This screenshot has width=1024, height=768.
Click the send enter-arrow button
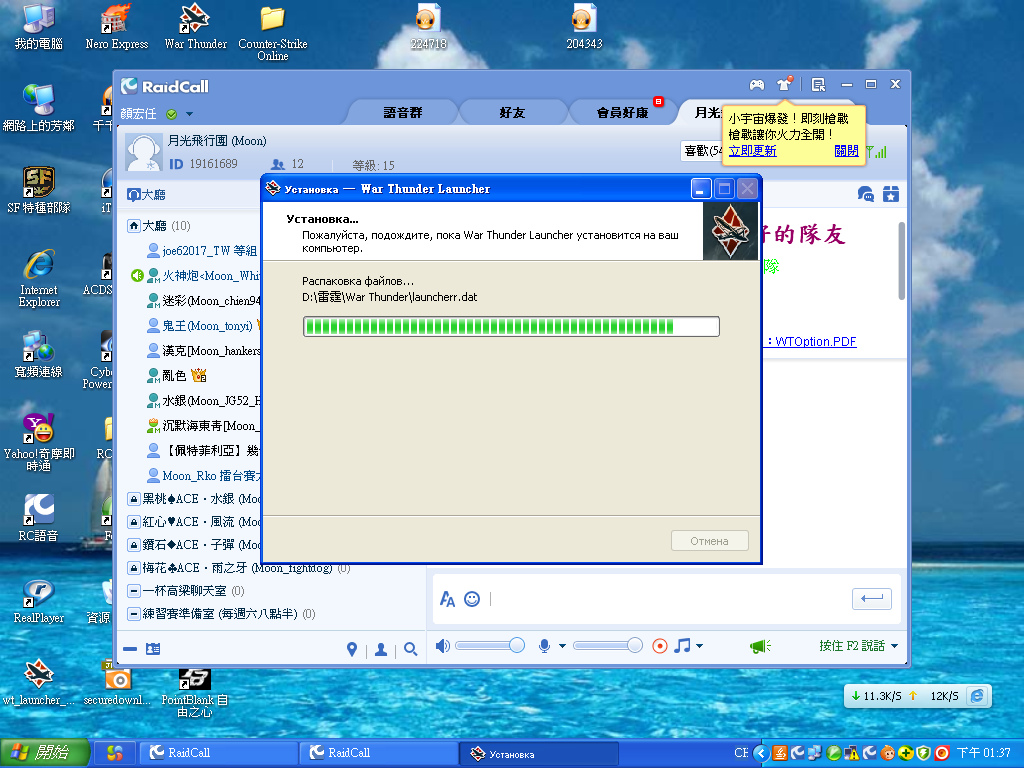(872, 598)
